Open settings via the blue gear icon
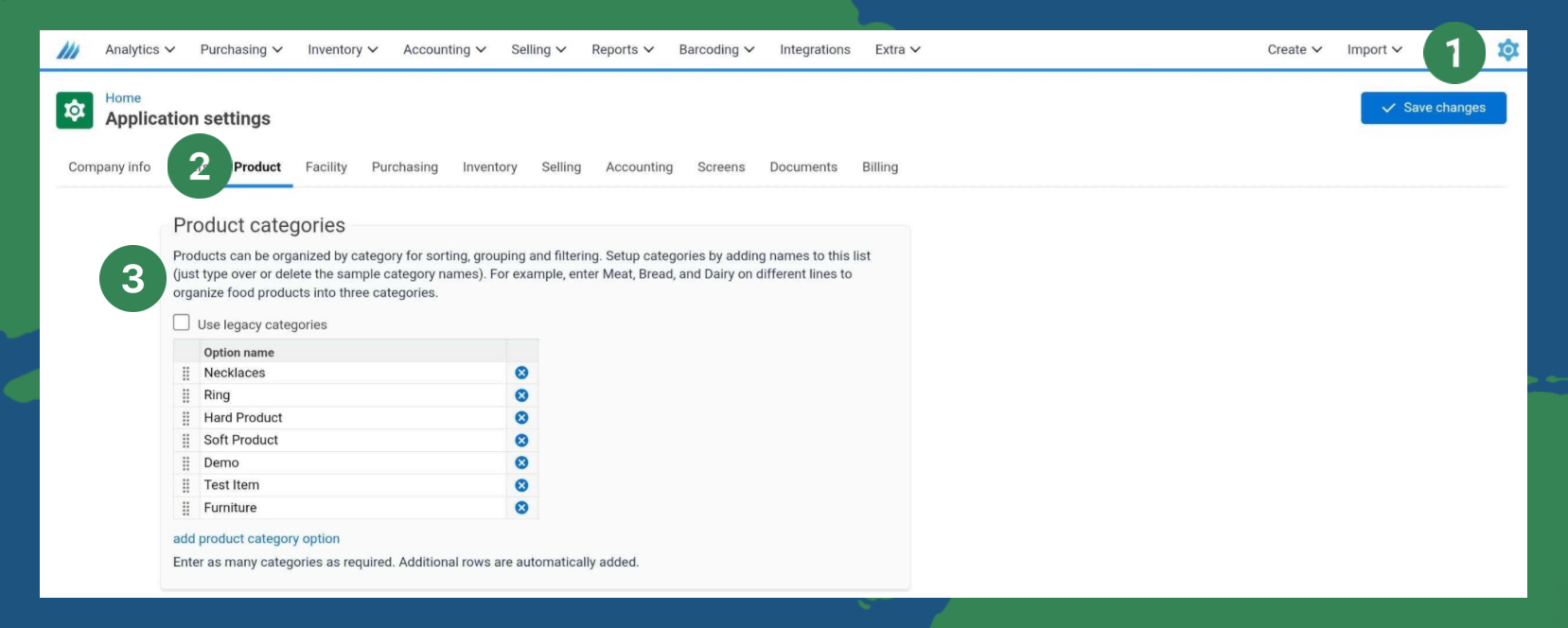The height and width of the screenshot is (628, 1568). pos(1508,50)
